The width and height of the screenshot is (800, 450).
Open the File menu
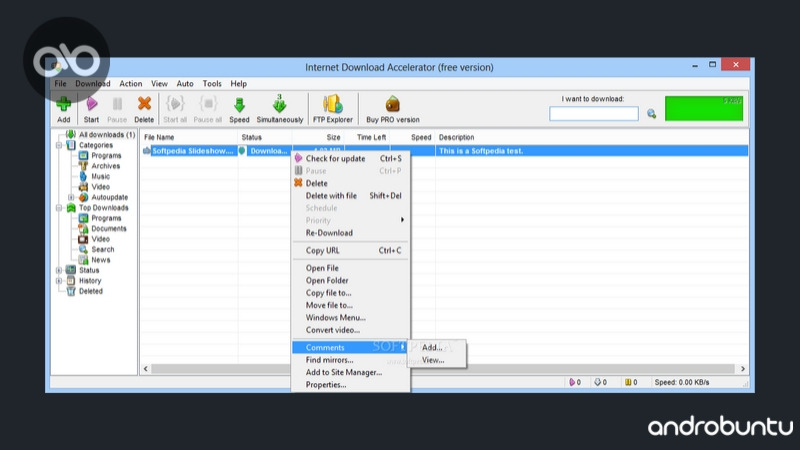point(60,83)
